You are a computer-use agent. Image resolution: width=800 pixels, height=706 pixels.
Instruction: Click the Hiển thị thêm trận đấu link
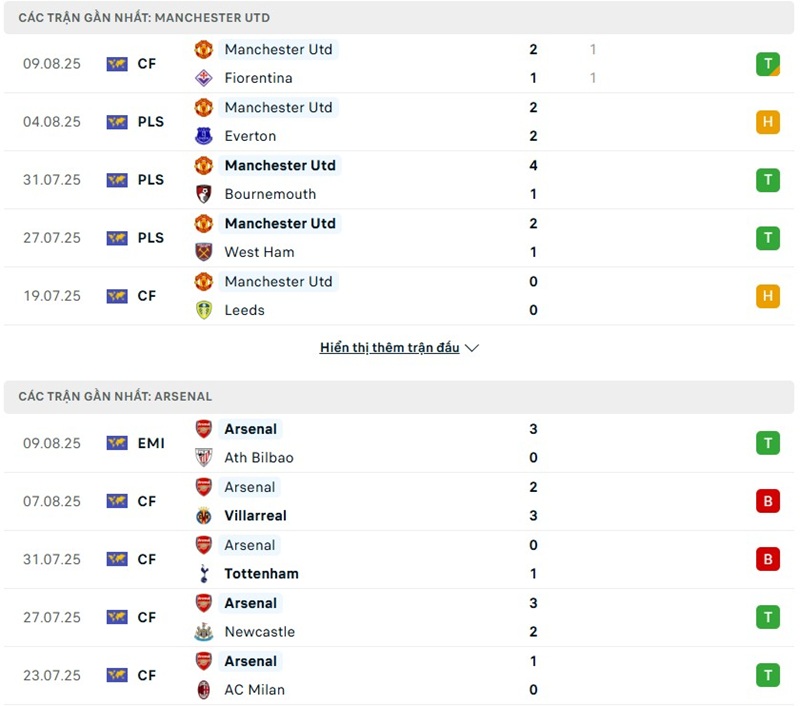pos(390,348)
